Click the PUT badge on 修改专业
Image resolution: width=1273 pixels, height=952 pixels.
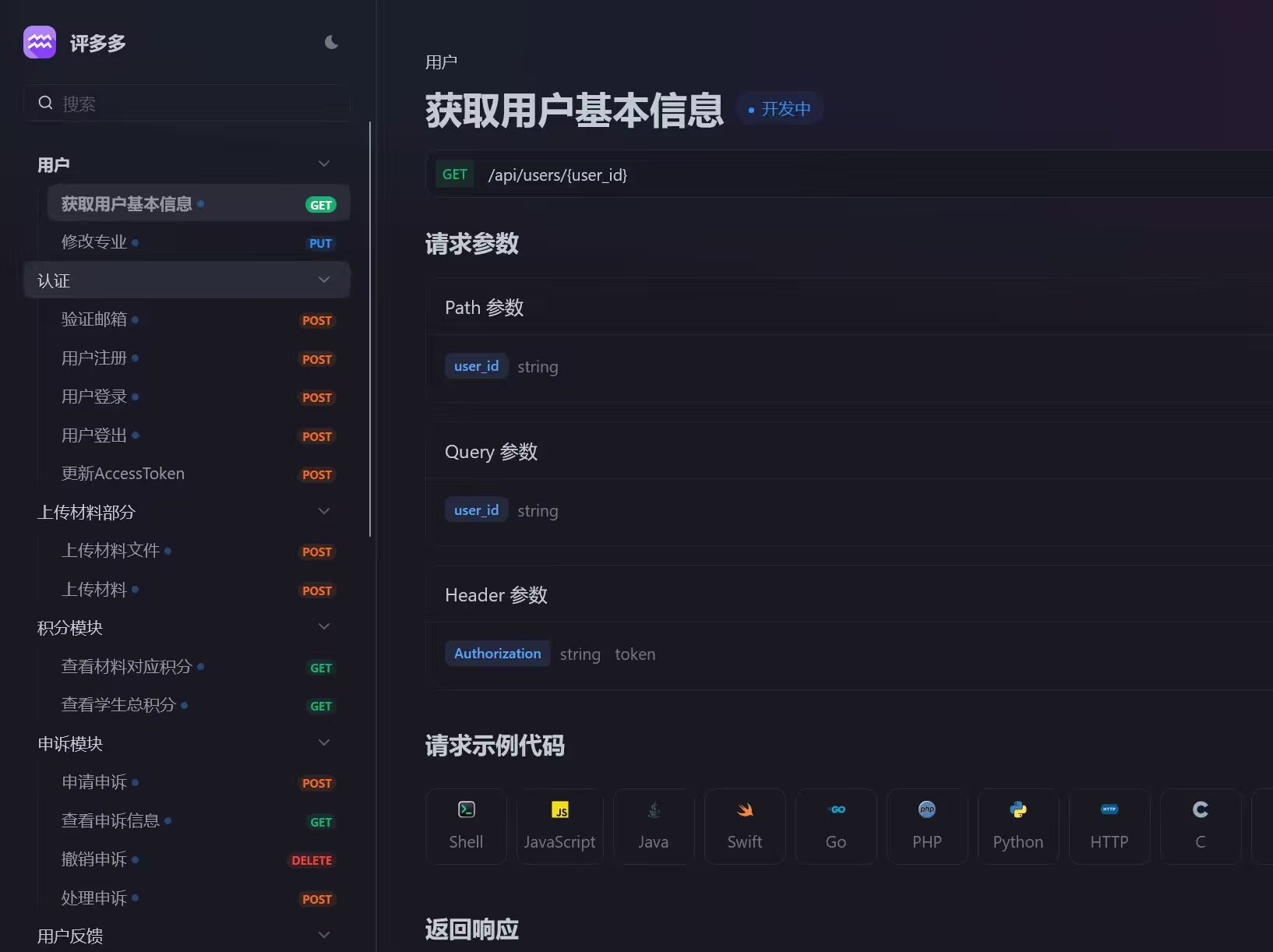pos(320,243)
